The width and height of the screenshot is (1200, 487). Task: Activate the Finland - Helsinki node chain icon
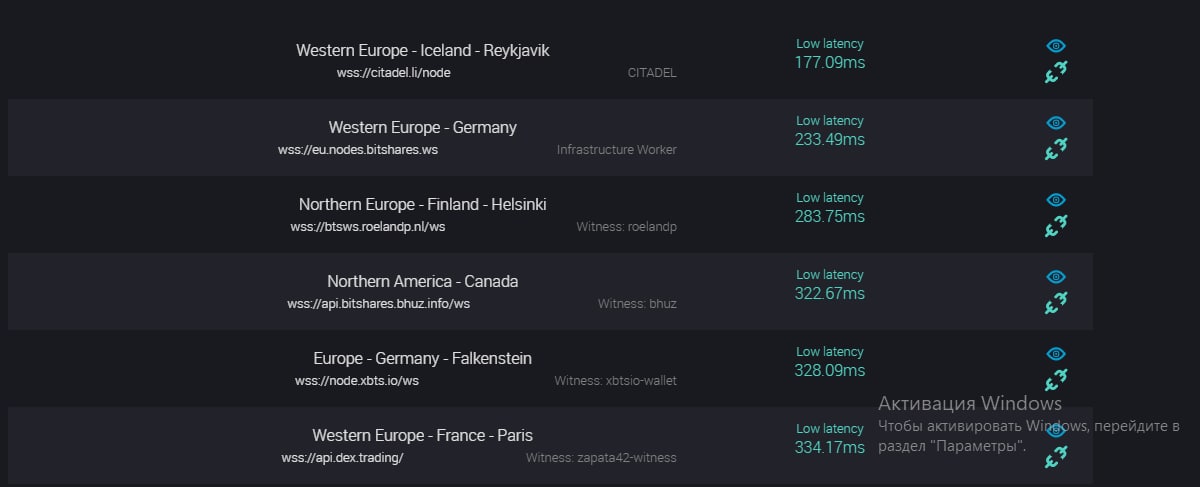pos(1056,226)
